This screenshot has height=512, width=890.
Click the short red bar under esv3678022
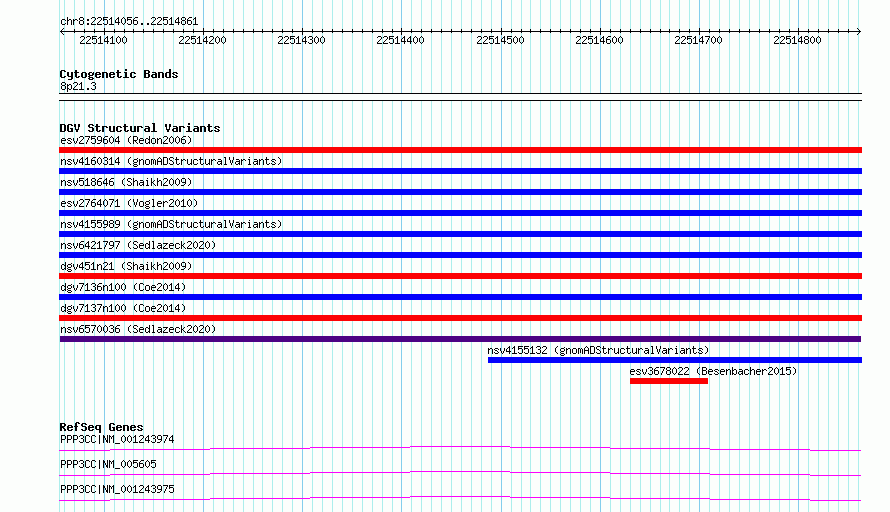[669, 381]
